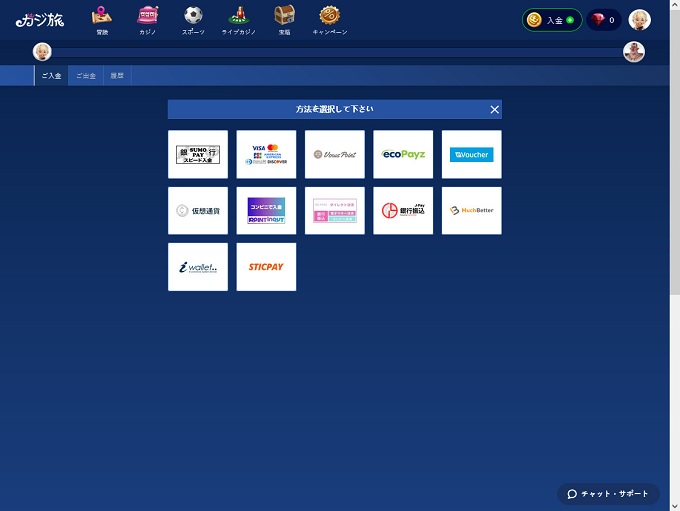Viewport: 680px width, 511px height.
Task: Go to スポーツ soccer ball icon
Action: (x=193, y=18)
